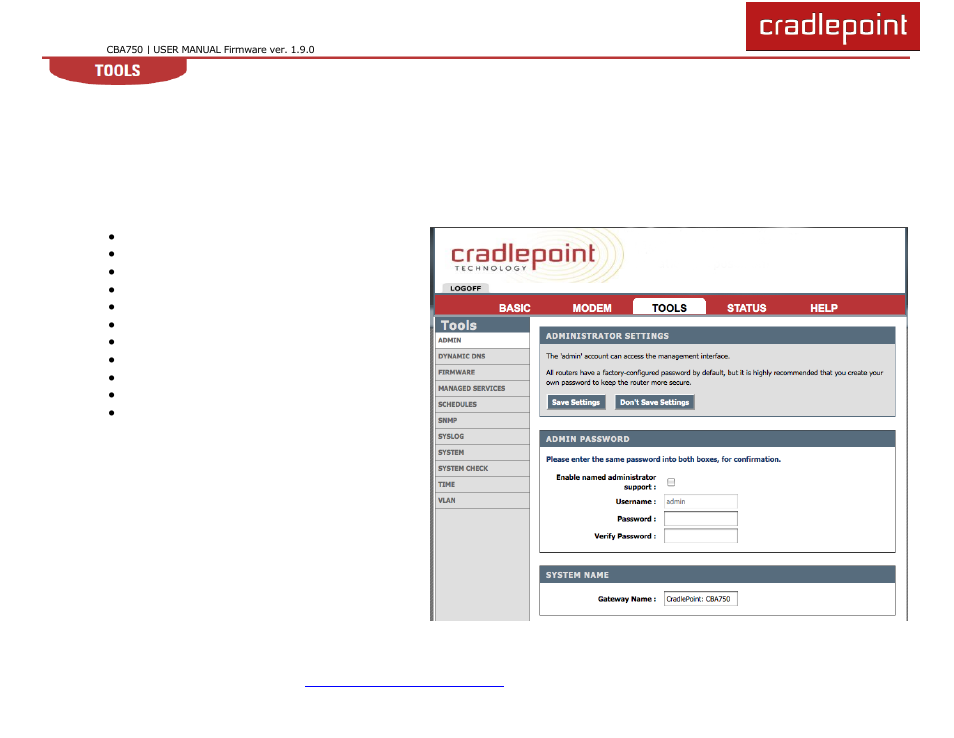Click the red cradlepoint logo at top right
Image resolution: width=954 pixels, height=738 pixels.
[832, 26]
